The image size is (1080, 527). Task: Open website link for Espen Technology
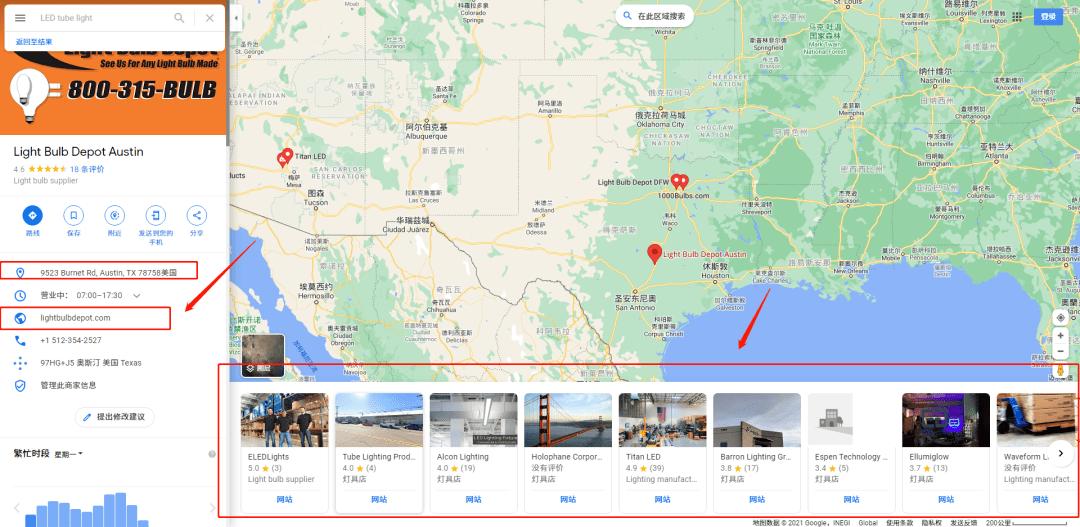tap(851, 499)
